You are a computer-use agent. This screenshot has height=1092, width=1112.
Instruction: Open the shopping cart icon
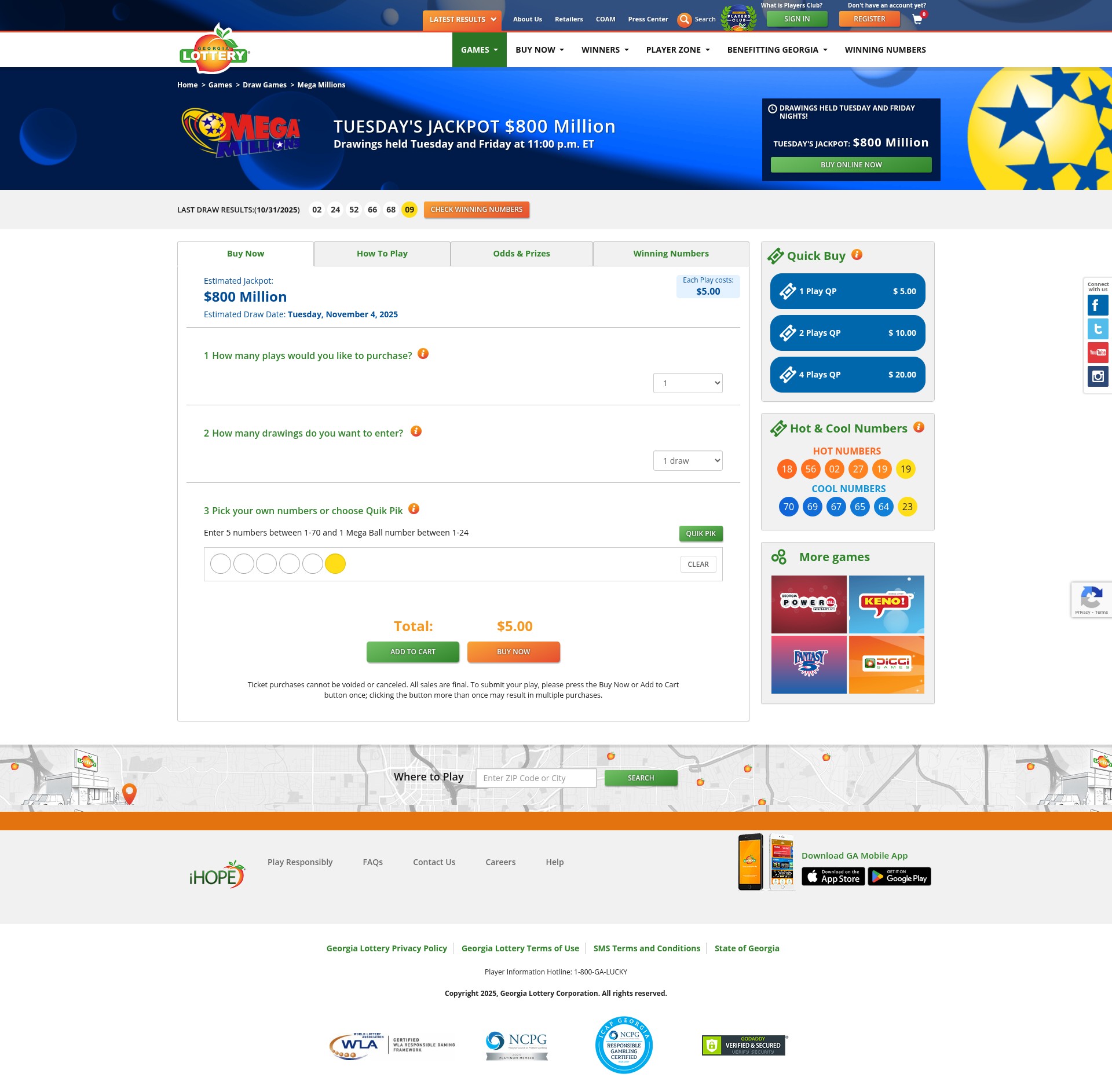click(919, 19)
